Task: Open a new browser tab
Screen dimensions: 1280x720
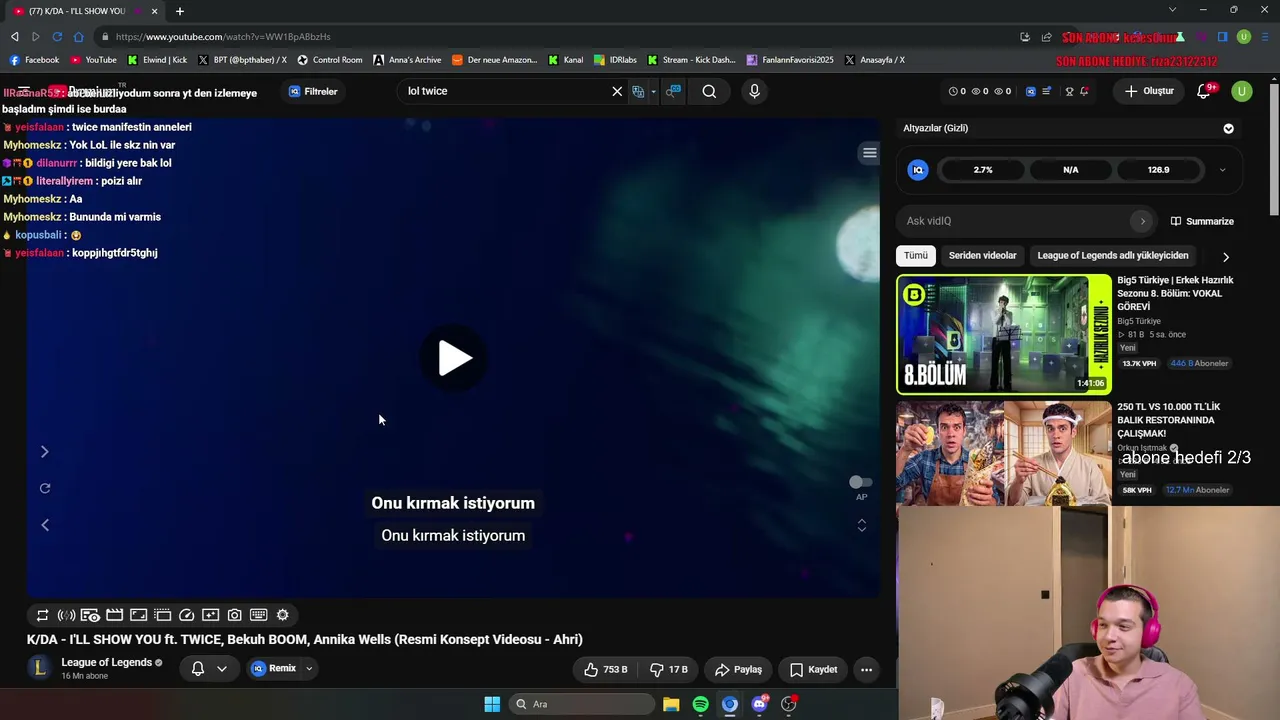Action: coord(180,11)
